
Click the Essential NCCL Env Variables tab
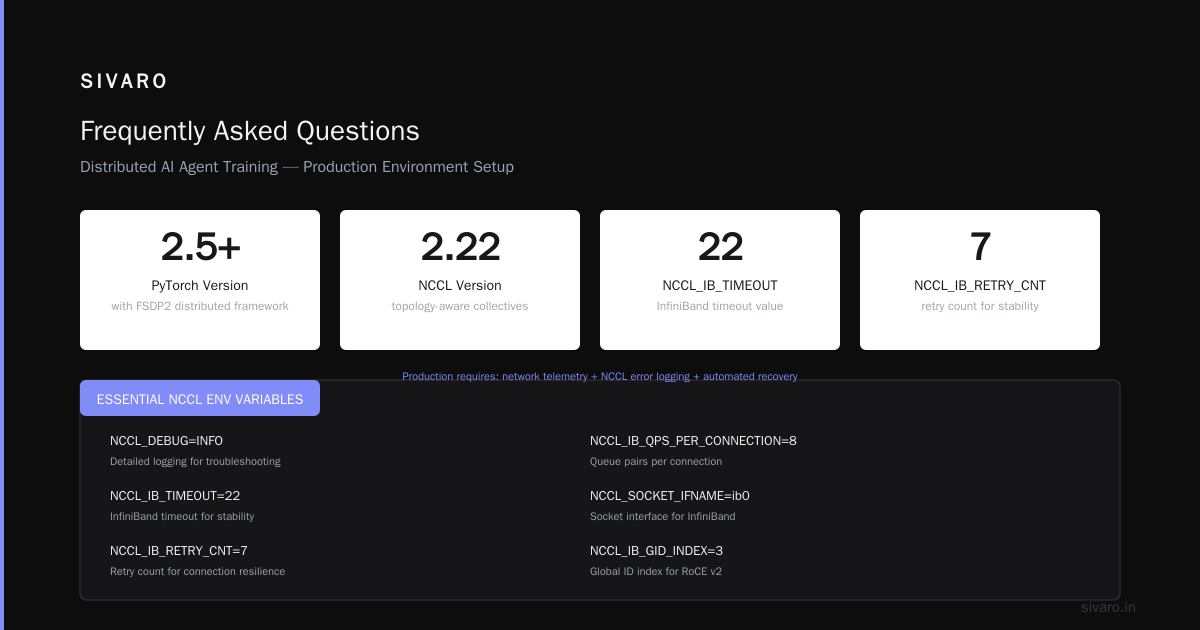coord(200,398)
